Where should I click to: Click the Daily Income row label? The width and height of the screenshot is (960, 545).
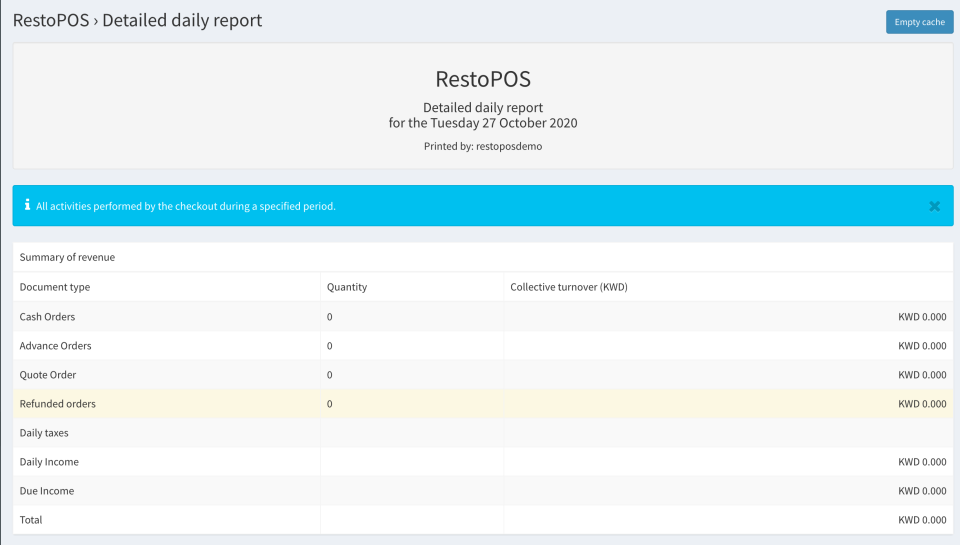49,462
